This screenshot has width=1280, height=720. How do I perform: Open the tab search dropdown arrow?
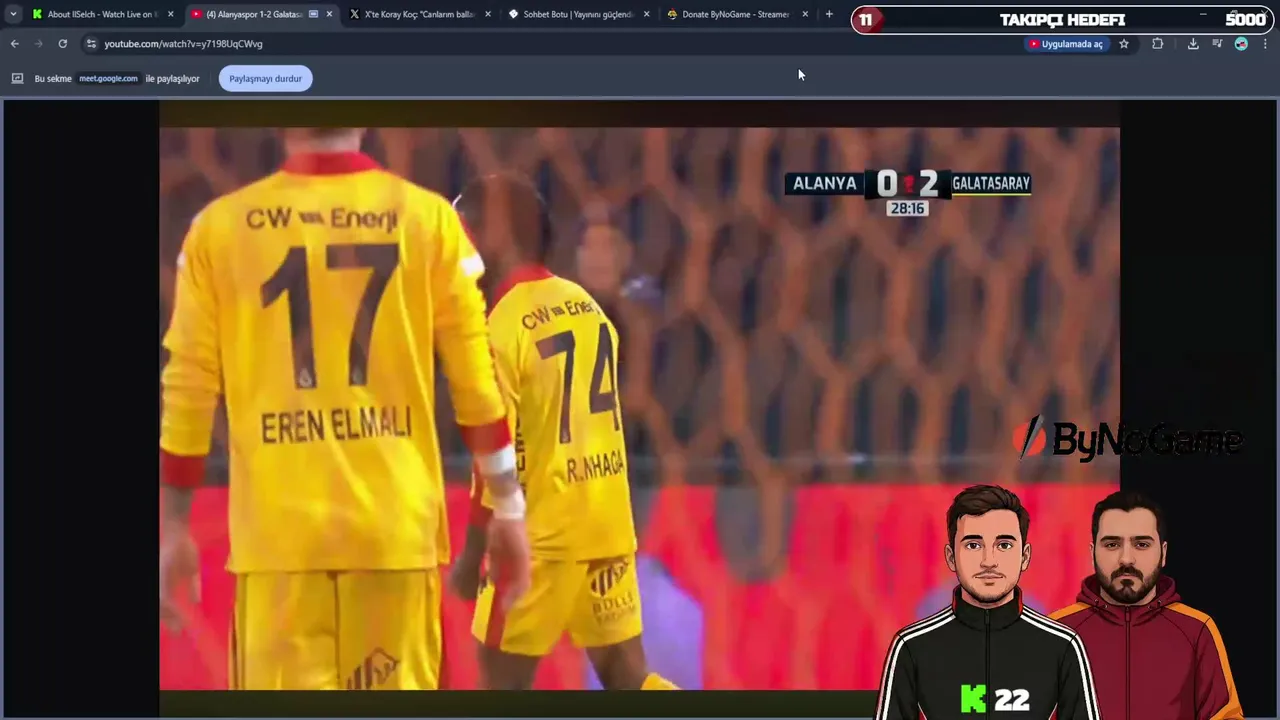click(x=13, y=14)
